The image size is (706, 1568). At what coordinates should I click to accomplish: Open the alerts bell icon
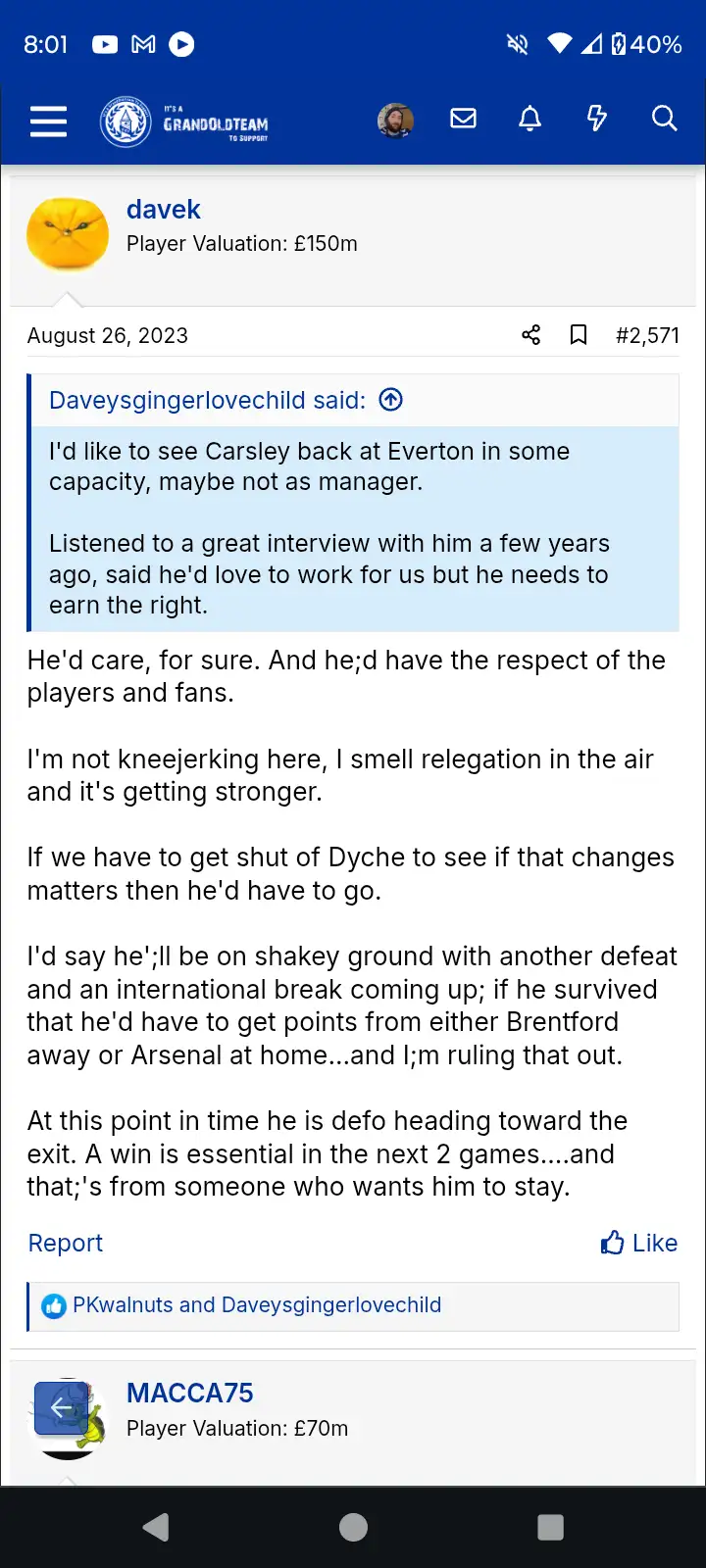tap(529, 120)
